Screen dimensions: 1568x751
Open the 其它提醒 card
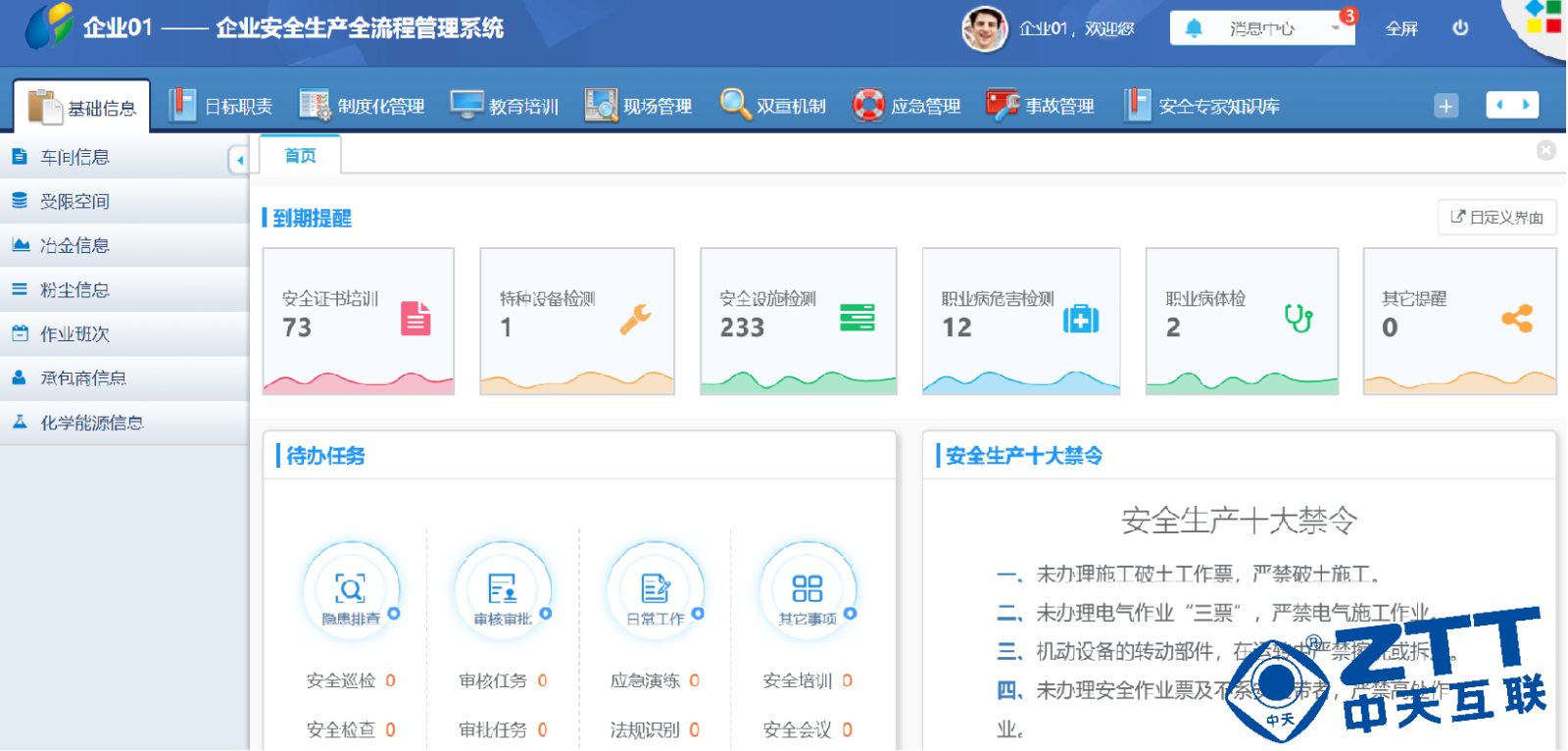pyautogui.click(x=1459, y=322)
